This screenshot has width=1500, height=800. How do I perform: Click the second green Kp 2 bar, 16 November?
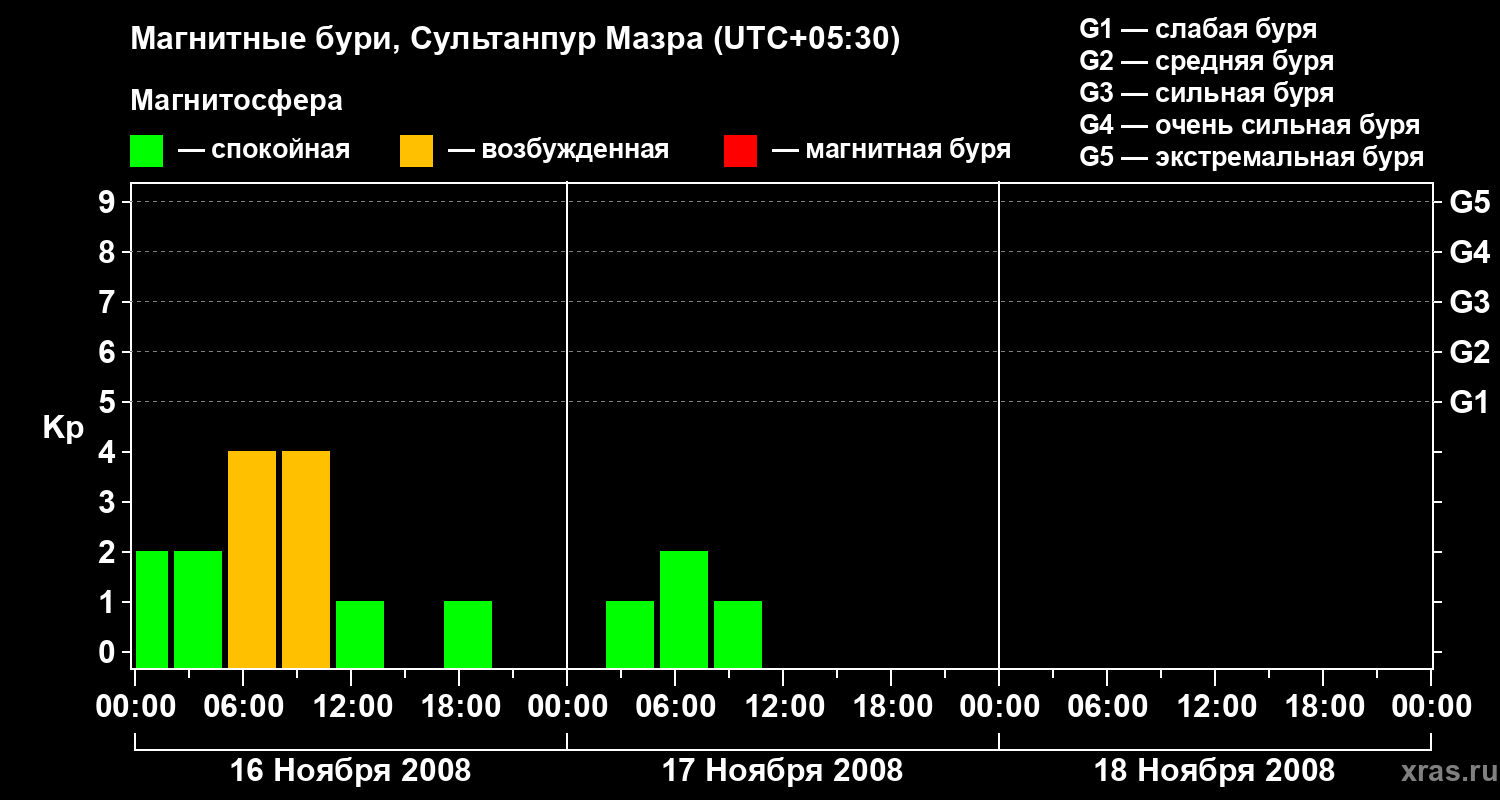click(198, 609)
